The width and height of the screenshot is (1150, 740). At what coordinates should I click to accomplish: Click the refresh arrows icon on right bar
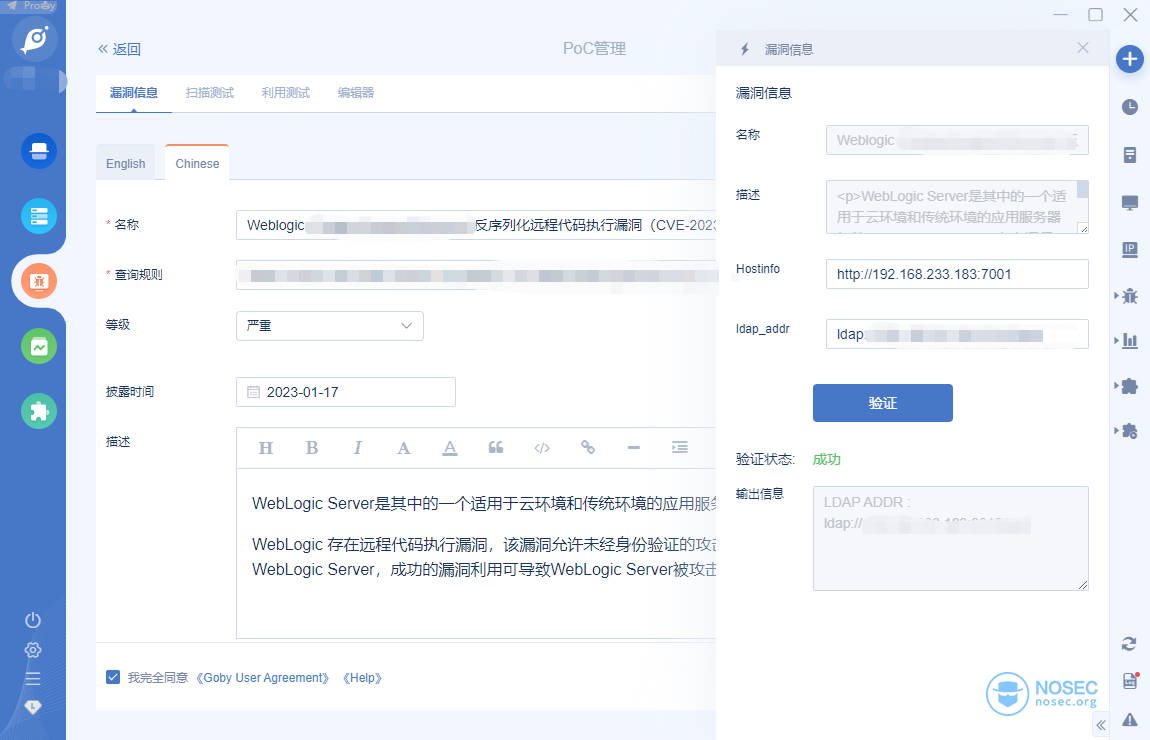pos(1129,644)
